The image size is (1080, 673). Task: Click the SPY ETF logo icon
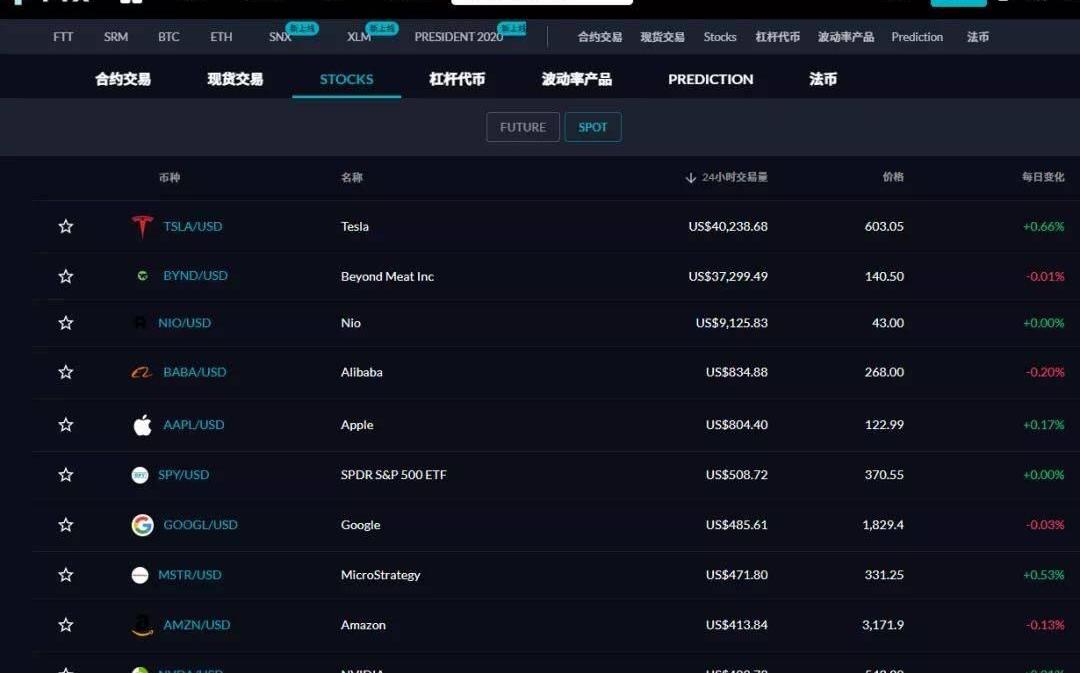(140, 475)
